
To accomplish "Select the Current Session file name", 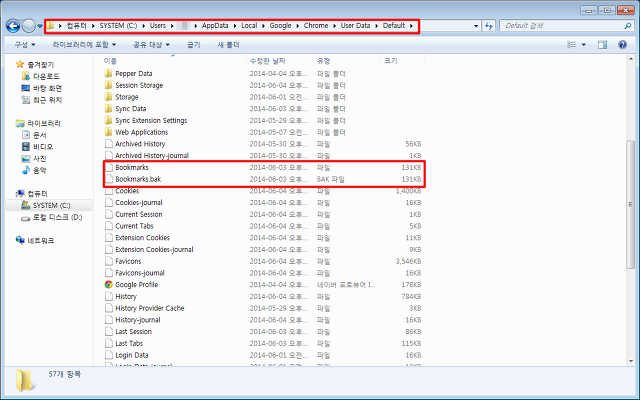I will [x=139, y=214].
